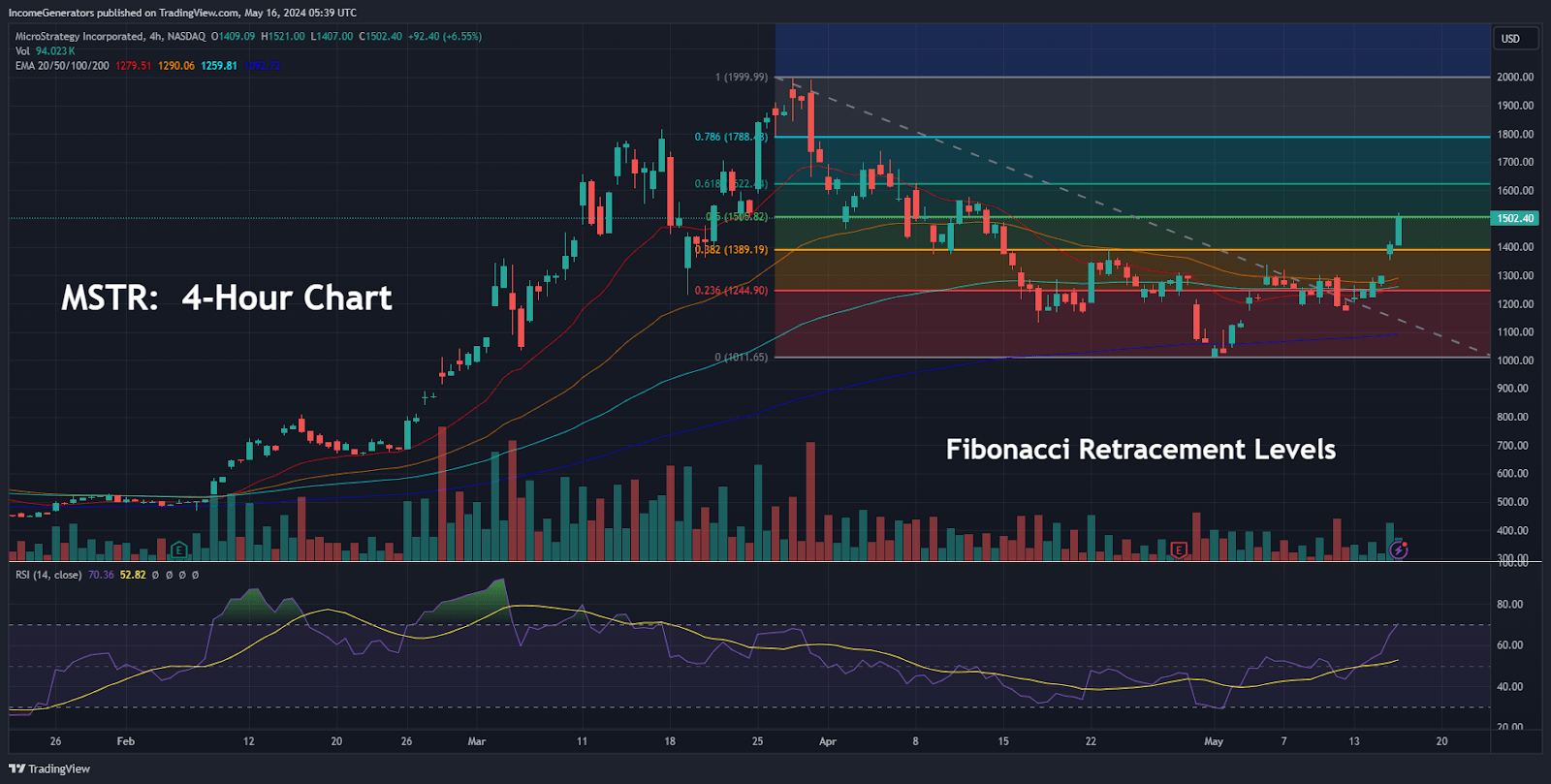
Task: Select the 0.786 Fibonacci level label
Action: pyautogui.click(x=731, y=137)
